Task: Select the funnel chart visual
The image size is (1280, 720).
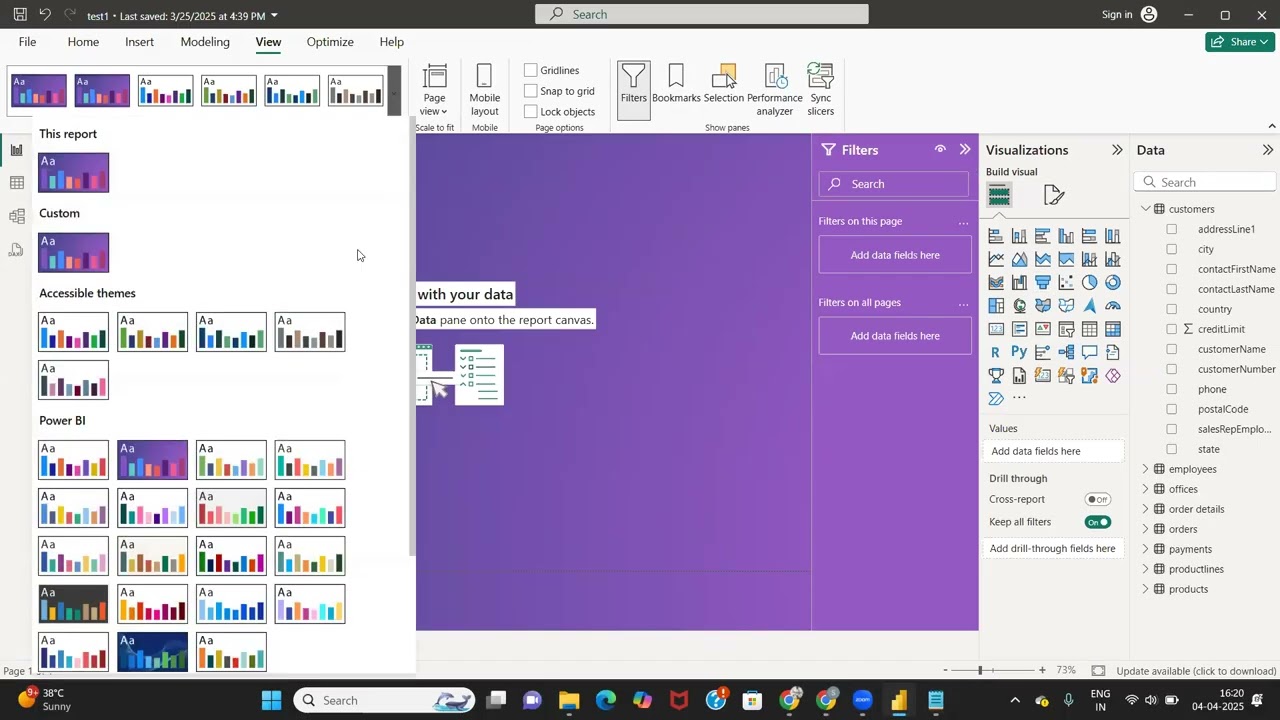Action: pyautogui.click(x=1043, y=283)
